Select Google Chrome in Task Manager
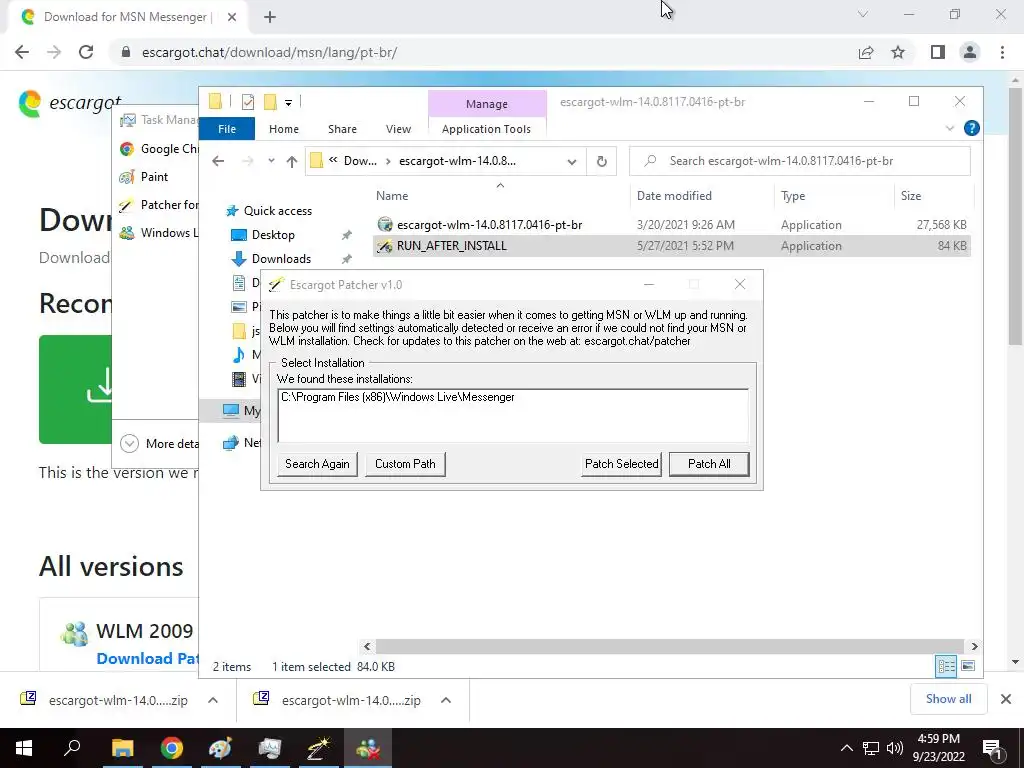Image resolution: width=1024 pixels, height=768 pixels. (x=159, y=149)
